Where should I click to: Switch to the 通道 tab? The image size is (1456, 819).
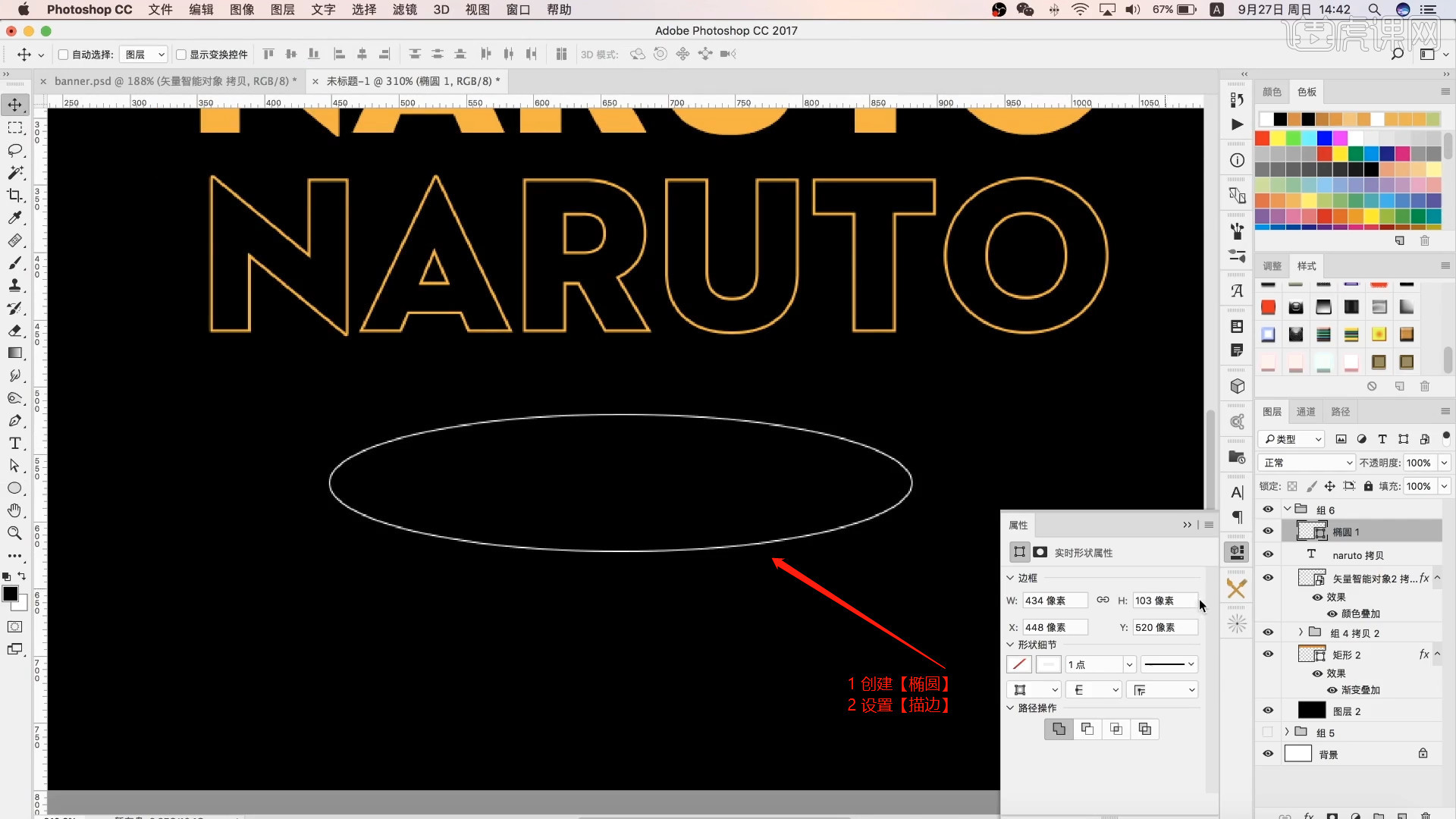[1306, 412]
